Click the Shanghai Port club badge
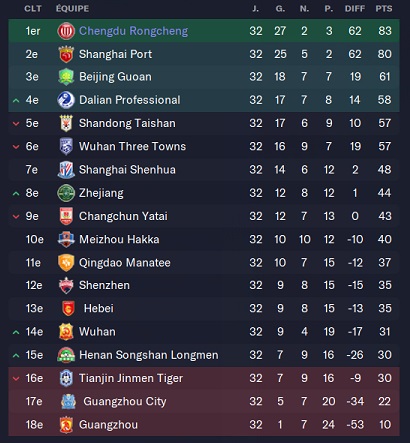This screenshot has height=443, width=410. [x=66, y=54]
